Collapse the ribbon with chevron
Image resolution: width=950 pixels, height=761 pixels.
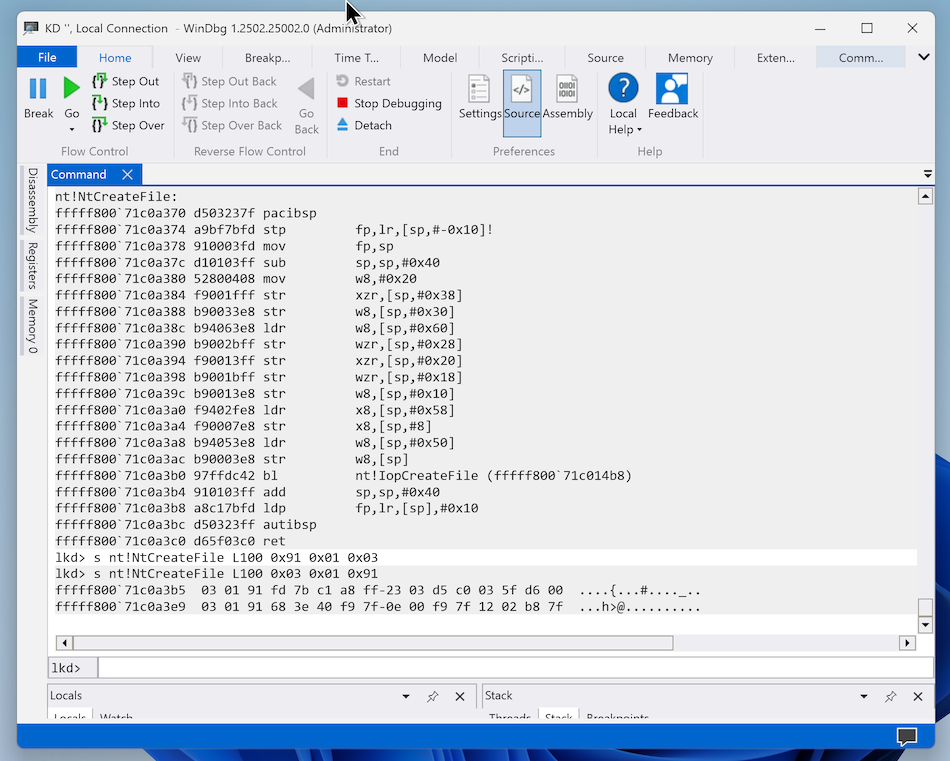point(924,57)
